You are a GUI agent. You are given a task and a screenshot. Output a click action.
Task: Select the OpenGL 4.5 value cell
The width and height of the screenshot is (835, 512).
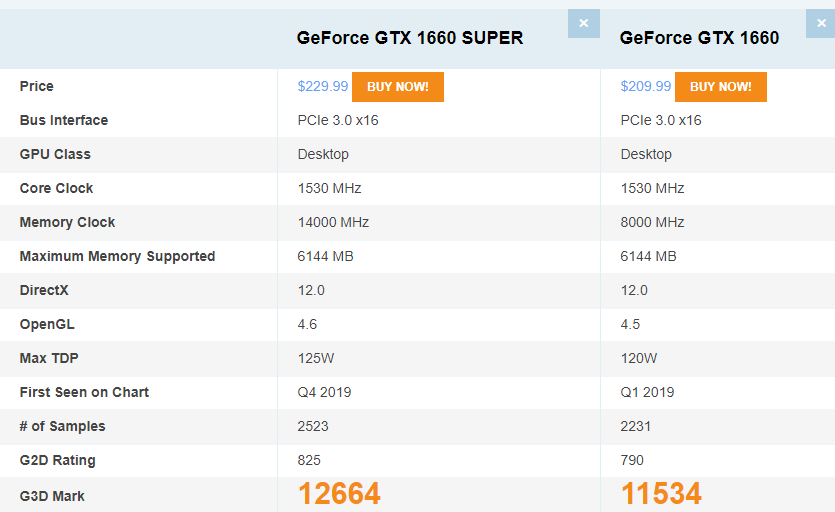631,325
